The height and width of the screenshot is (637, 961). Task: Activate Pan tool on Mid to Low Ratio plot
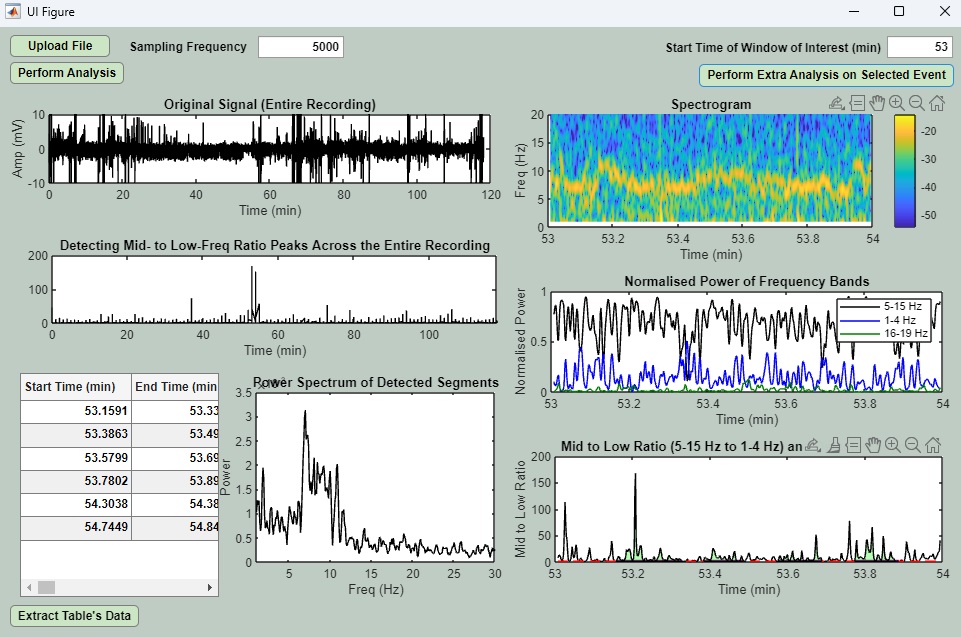tap(873, 445)
